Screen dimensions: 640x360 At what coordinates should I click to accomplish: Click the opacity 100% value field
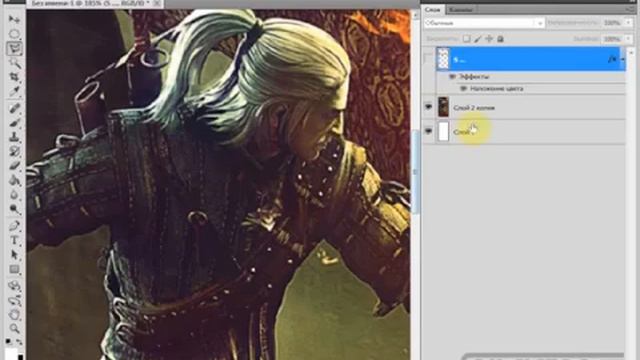pyautogui.click(x=611, y=23)
